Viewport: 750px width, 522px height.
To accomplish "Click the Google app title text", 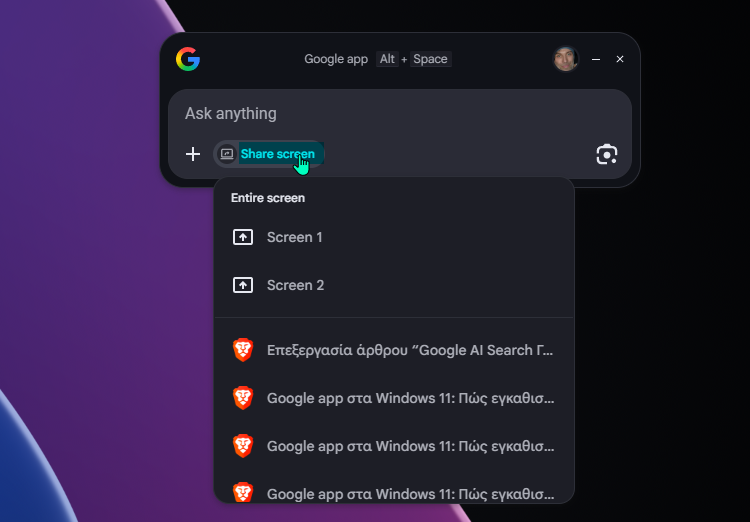I will coord(336,59).
